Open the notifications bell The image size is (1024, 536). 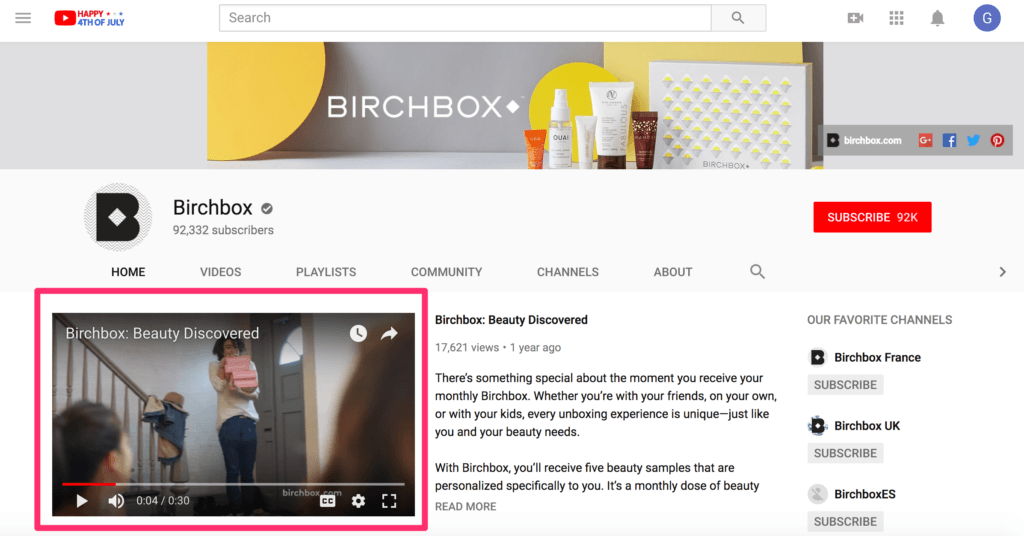(x=937, y=18)
